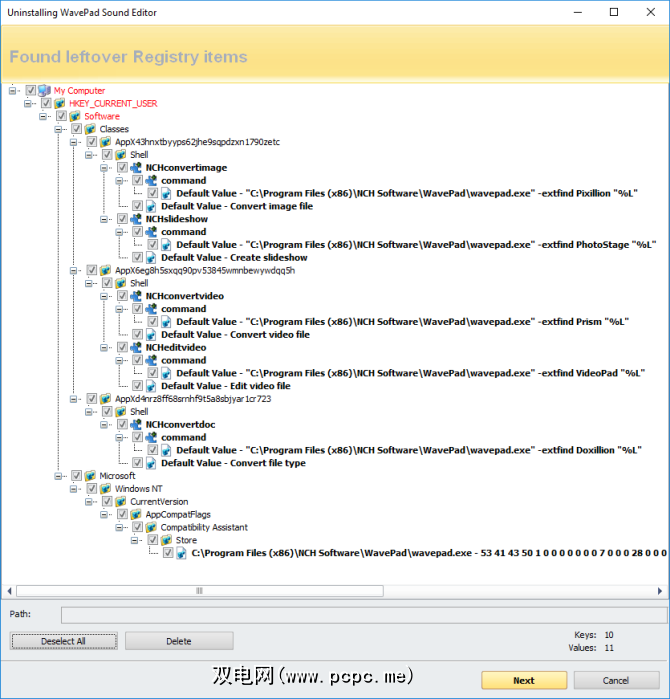Maximize the uninstaller window

click(614, 12)
